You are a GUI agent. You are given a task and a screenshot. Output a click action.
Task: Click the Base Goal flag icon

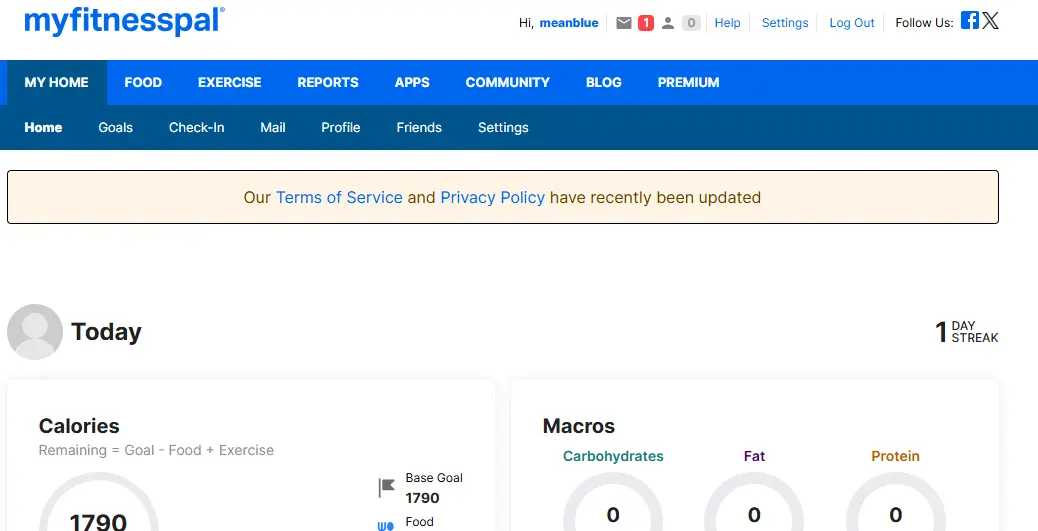coord(387,488)
